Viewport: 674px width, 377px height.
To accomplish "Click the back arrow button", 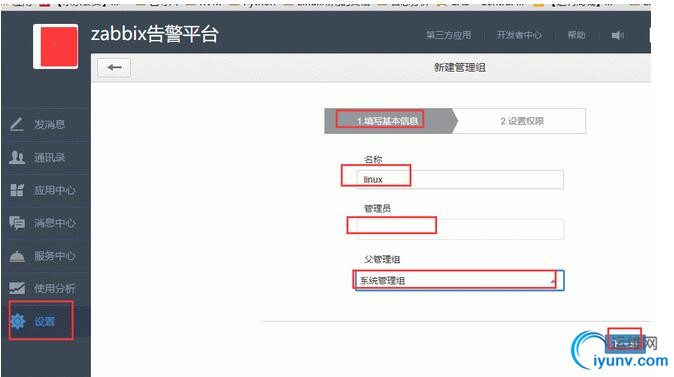I will click(114, 67).
